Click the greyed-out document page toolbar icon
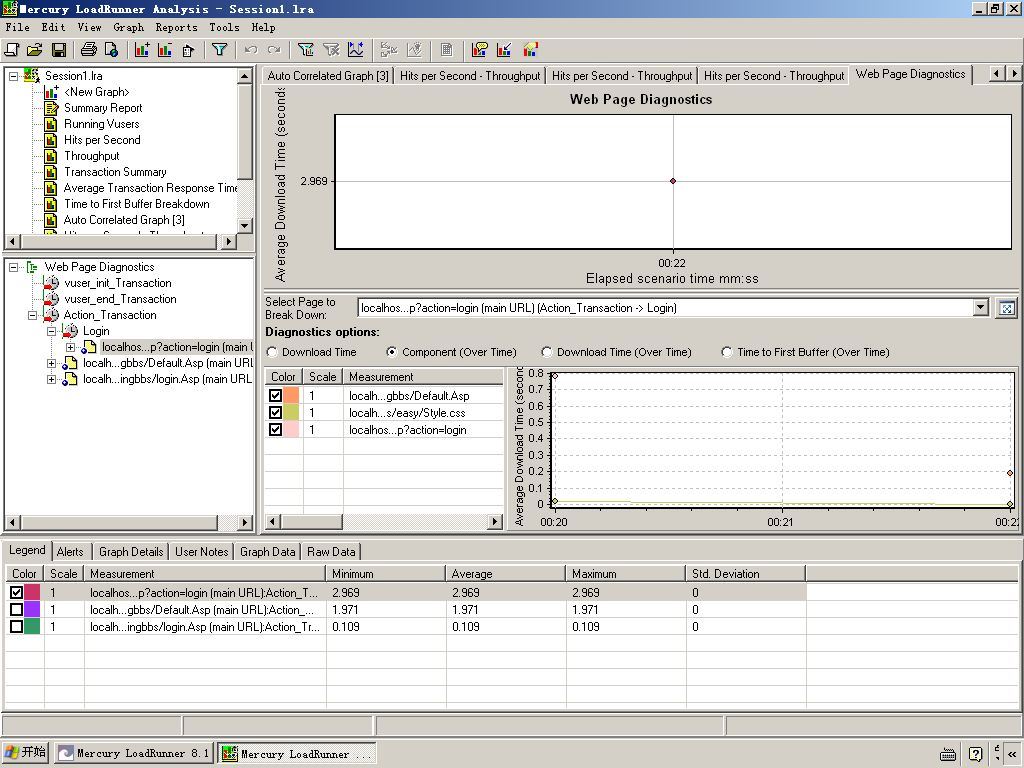The width and height of the screenshot is (1024, 768). tap(447, 50)
